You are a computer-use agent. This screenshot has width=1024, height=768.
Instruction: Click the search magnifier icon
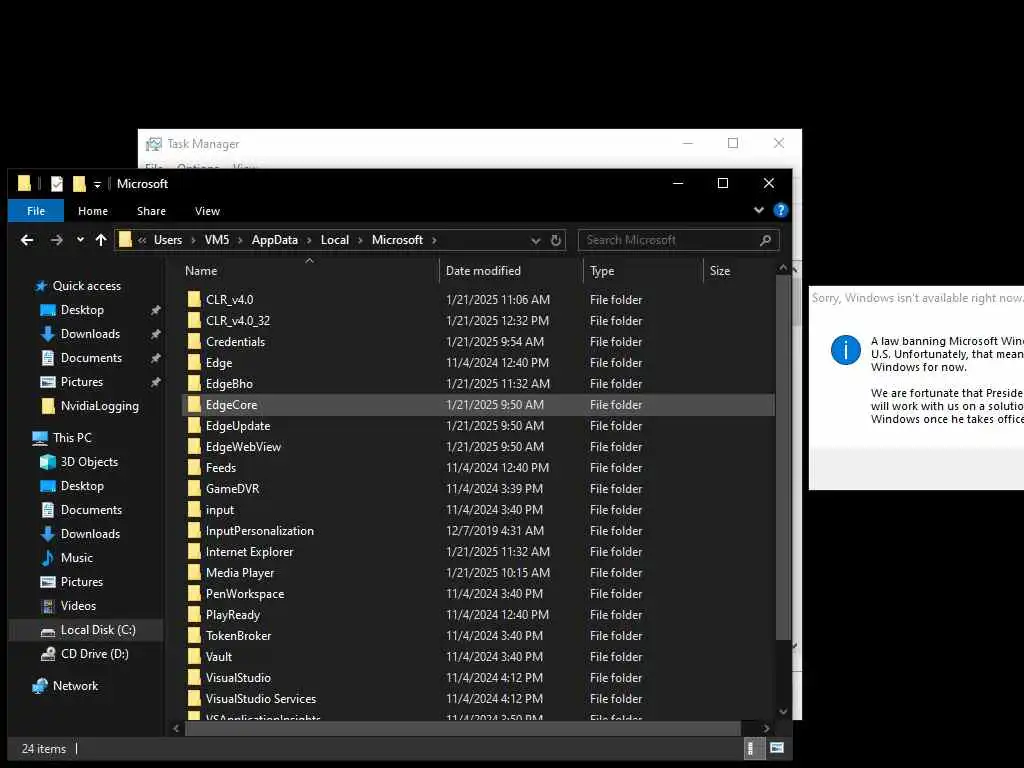pyautogui.click(x=765, y=240)
